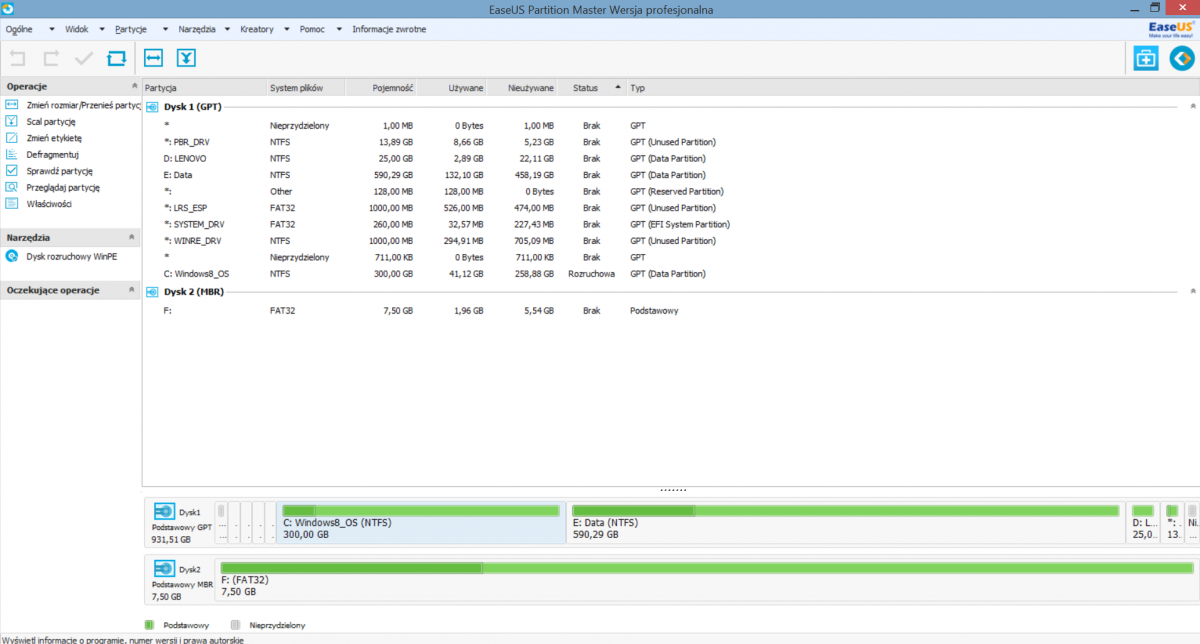Click the Dysk rozruchowy WinPE link
The image size is (1200, 644).
71,256
